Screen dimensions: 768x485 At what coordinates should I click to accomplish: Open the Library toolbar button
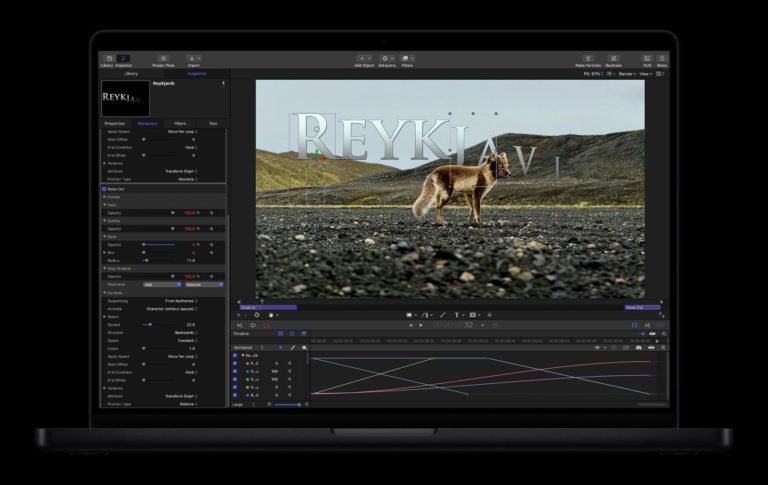pos(109,59)
